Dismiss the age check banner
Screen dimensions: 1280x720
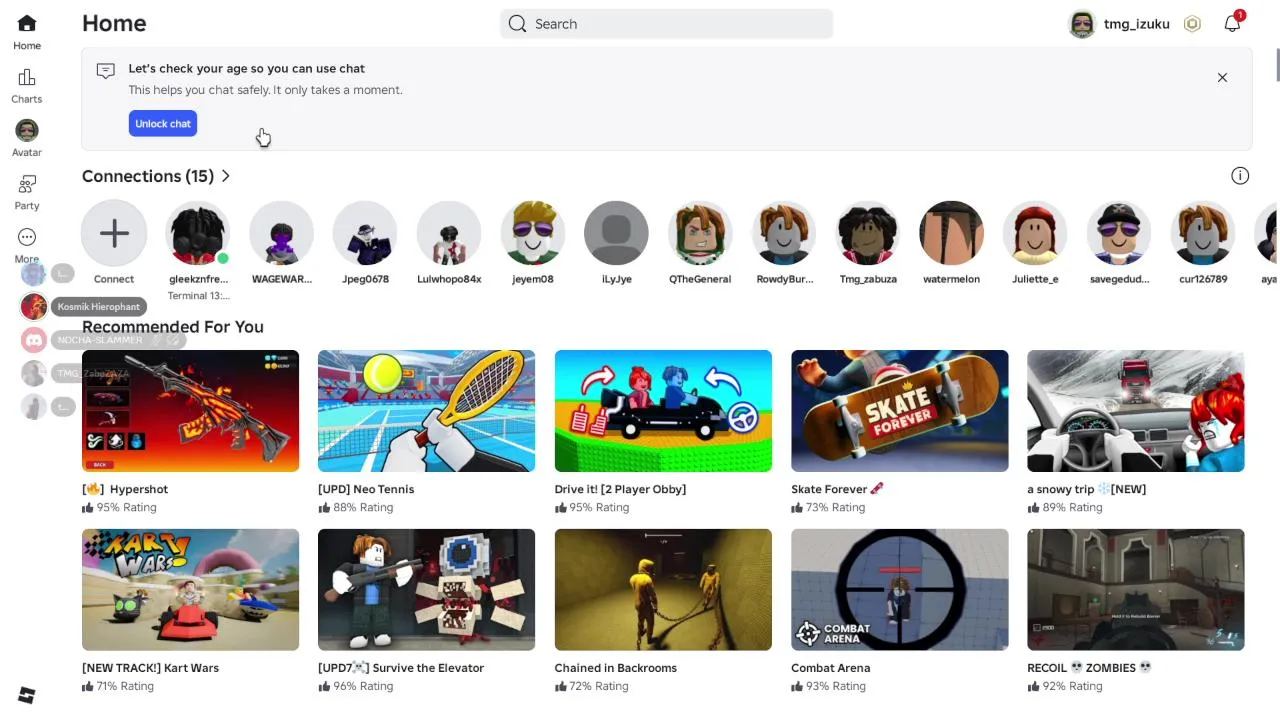point(1222,77)
